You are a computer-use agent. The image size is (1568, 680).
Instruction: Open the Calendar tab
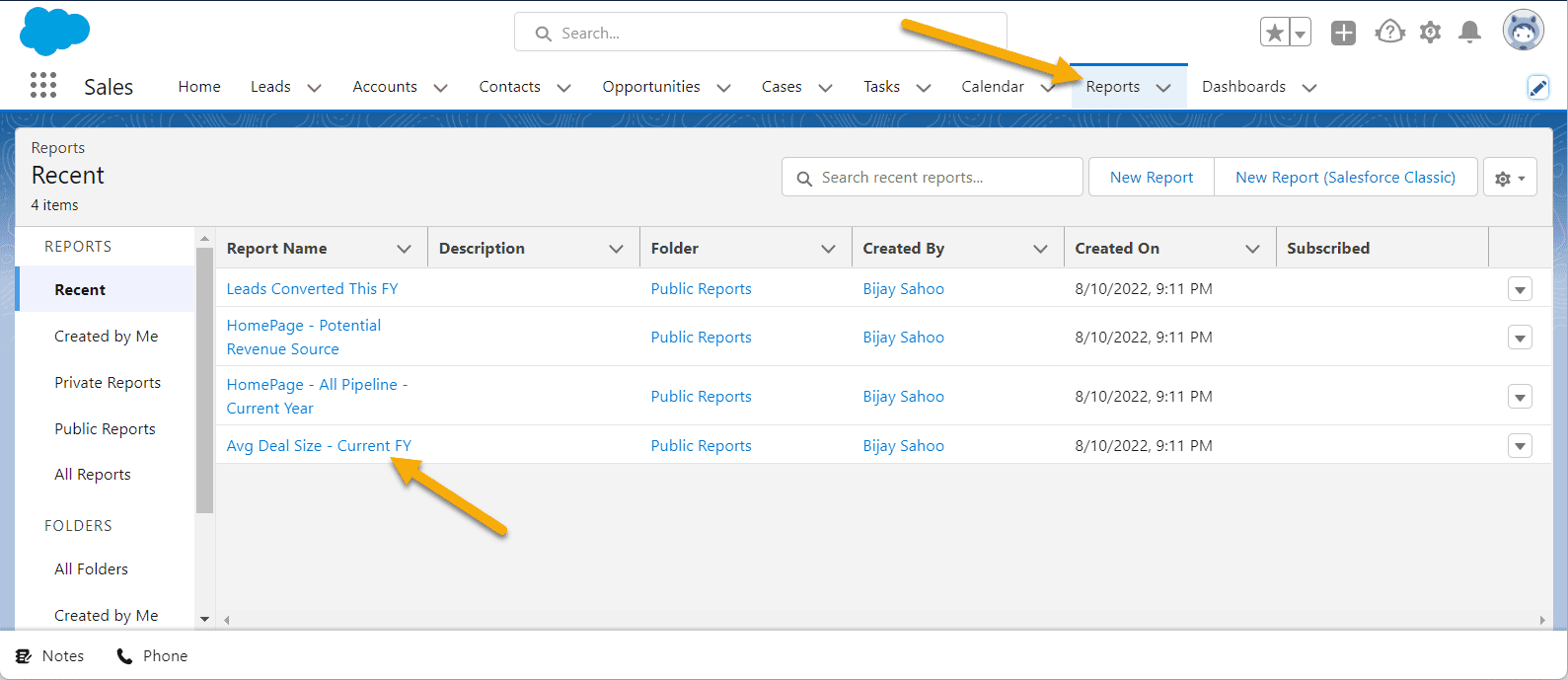[x=993, y=87]
